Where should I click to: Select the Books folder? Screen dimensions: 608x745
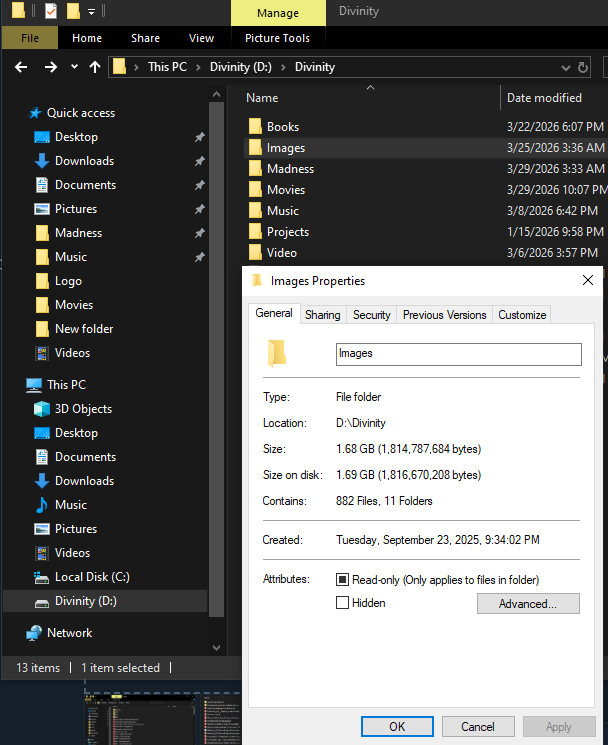(283, 127)
